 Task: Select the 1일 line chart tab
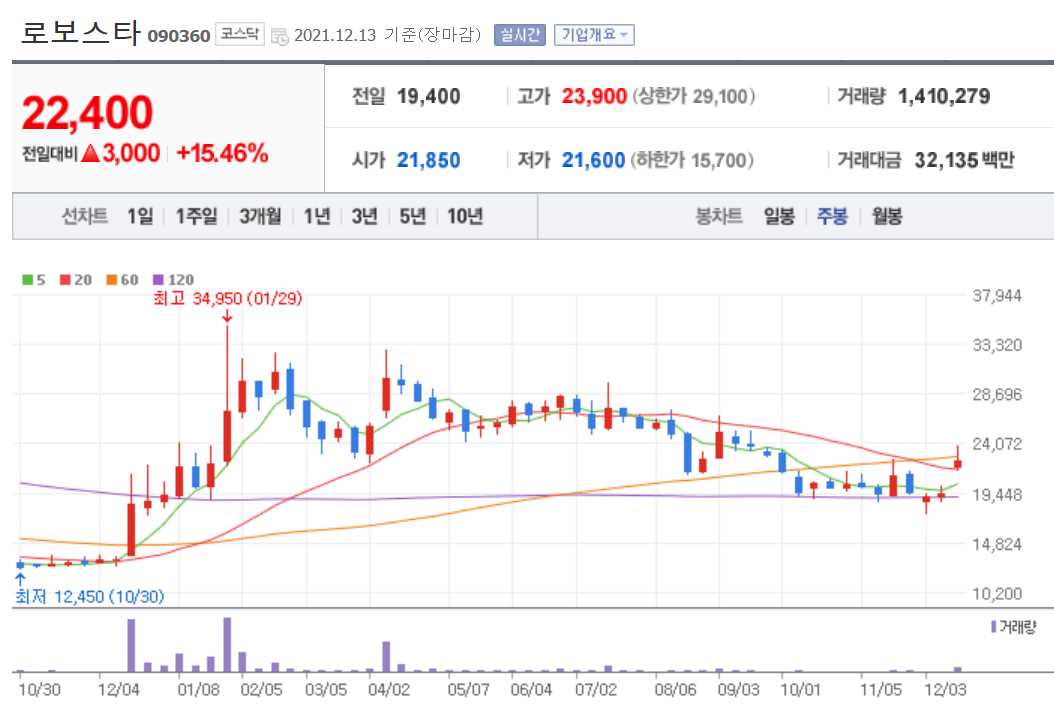tap(140, 216)
